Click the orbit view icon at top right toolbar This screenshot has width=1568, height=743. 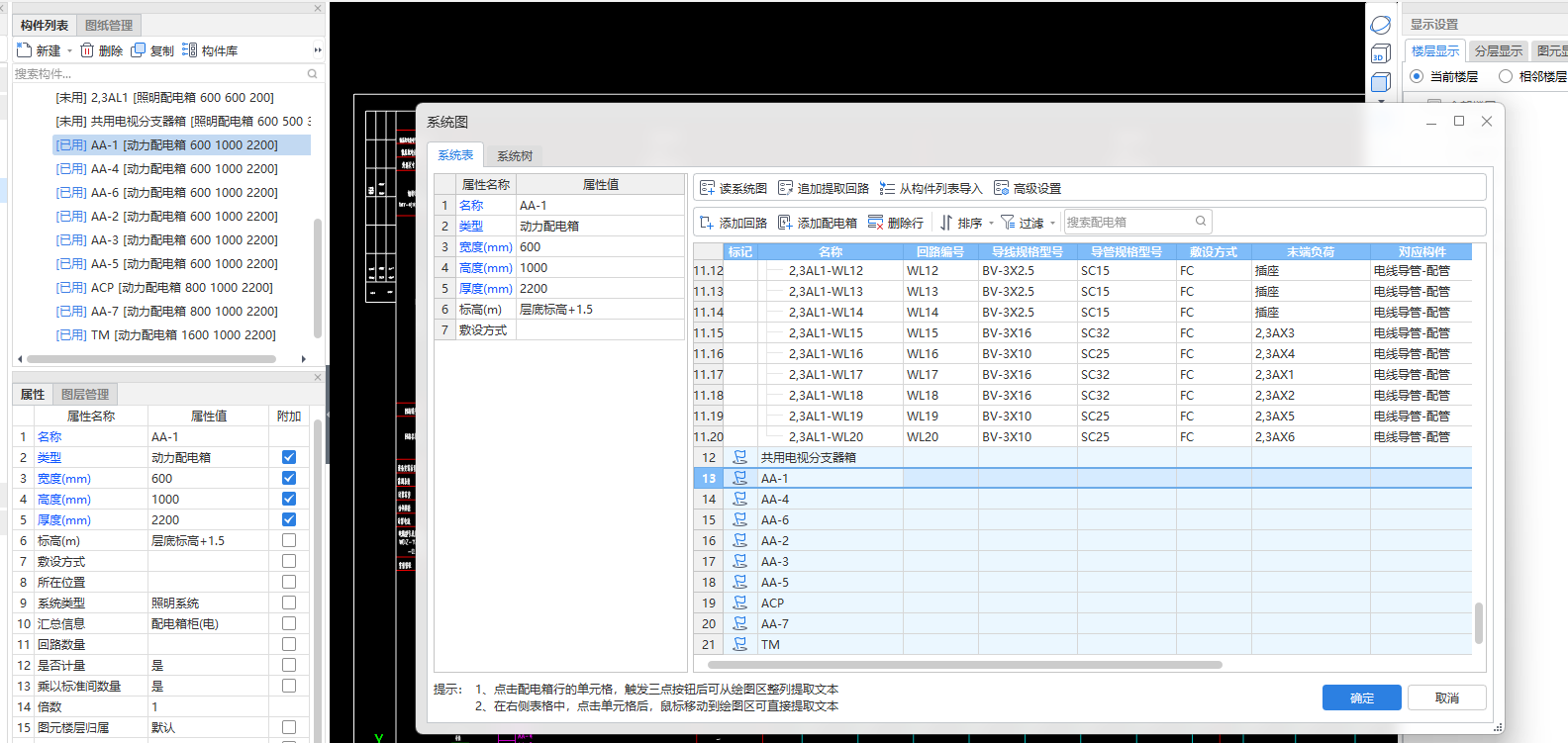coord(1381,25)
